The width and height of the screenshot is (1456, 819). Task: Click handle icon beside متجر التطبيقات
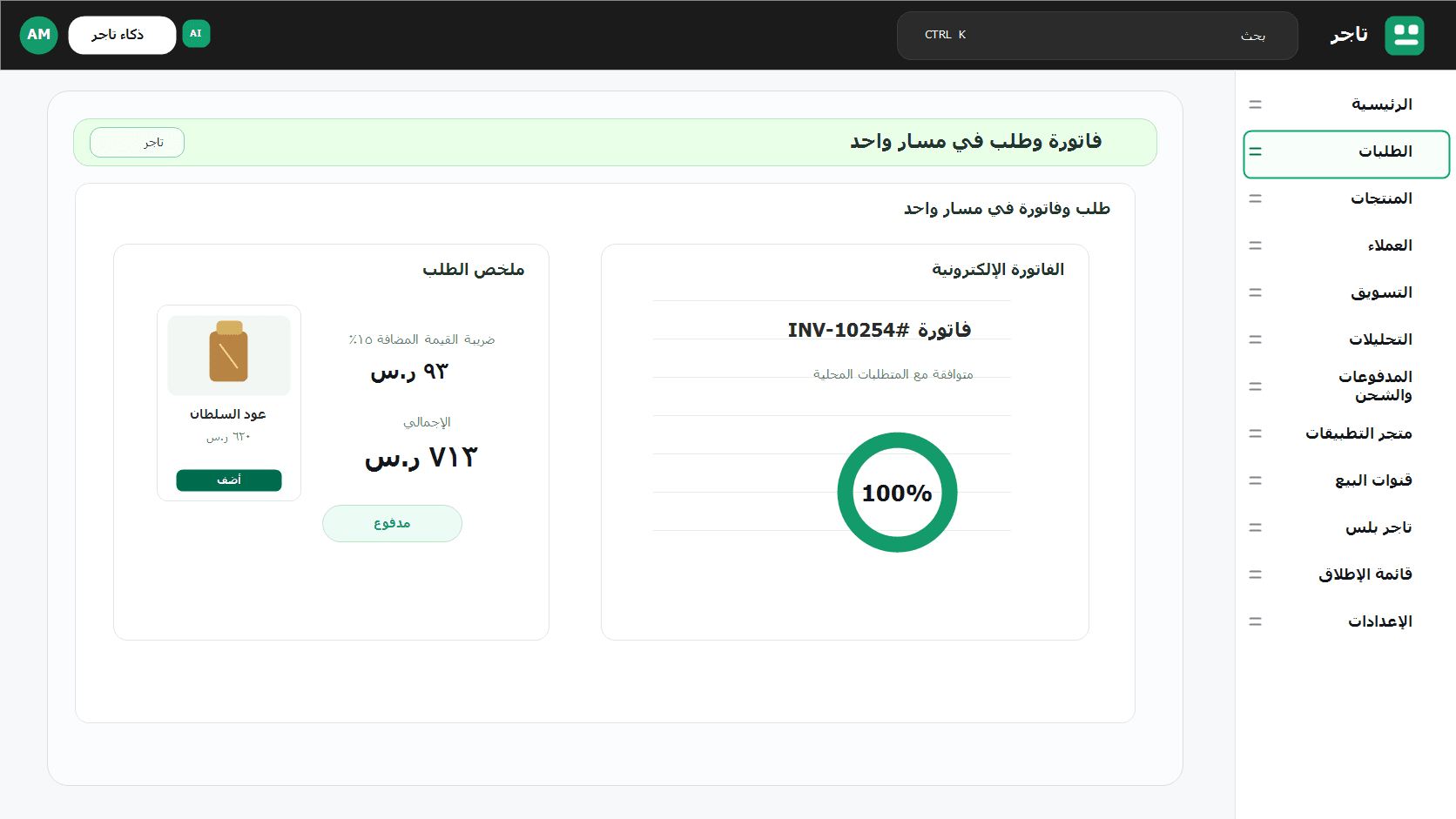click(1255, 433)
